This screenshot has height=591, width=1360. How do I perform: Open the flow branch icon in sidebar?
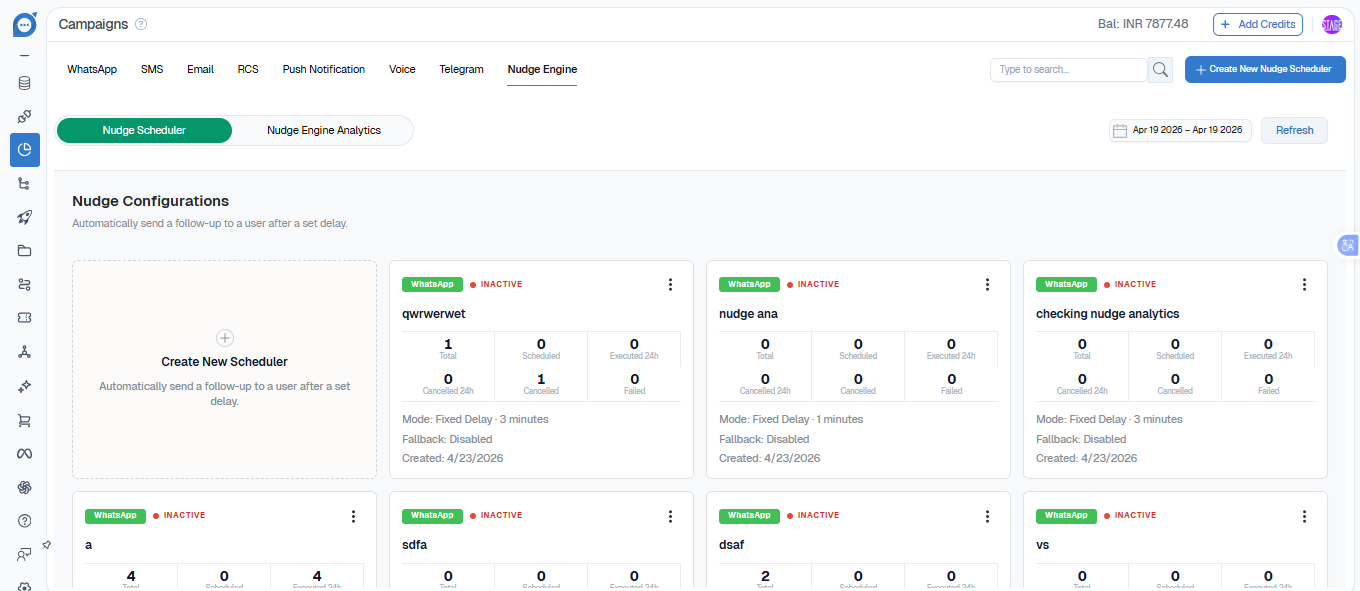(25, 184)
